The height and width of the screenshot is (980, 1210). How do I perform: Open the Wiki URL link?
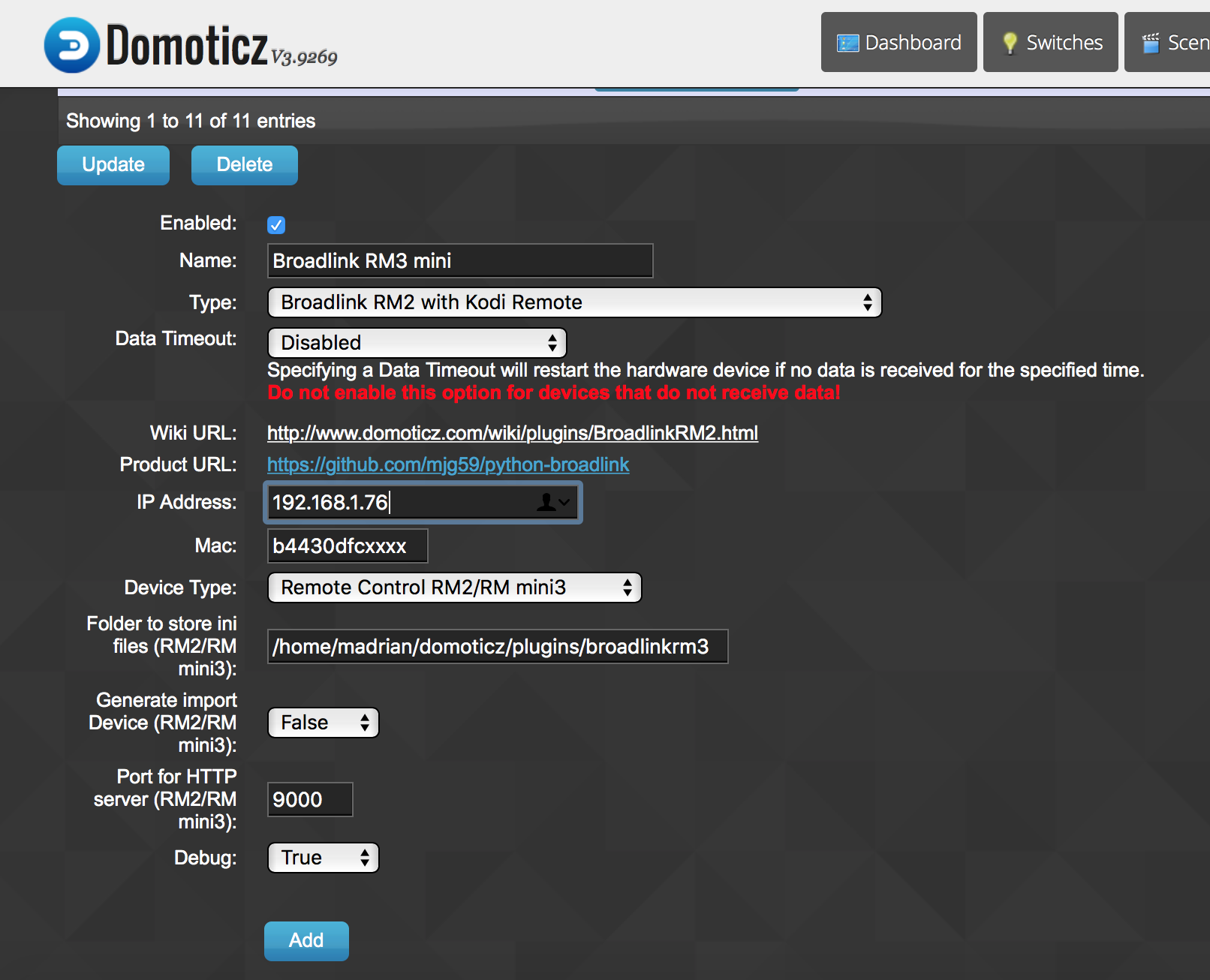[x=513, y=433]
